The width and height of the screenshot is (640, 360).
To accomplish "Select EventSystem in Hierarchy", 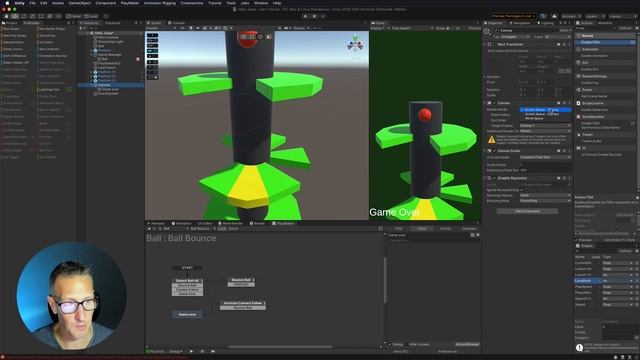I will coord(108,93).
